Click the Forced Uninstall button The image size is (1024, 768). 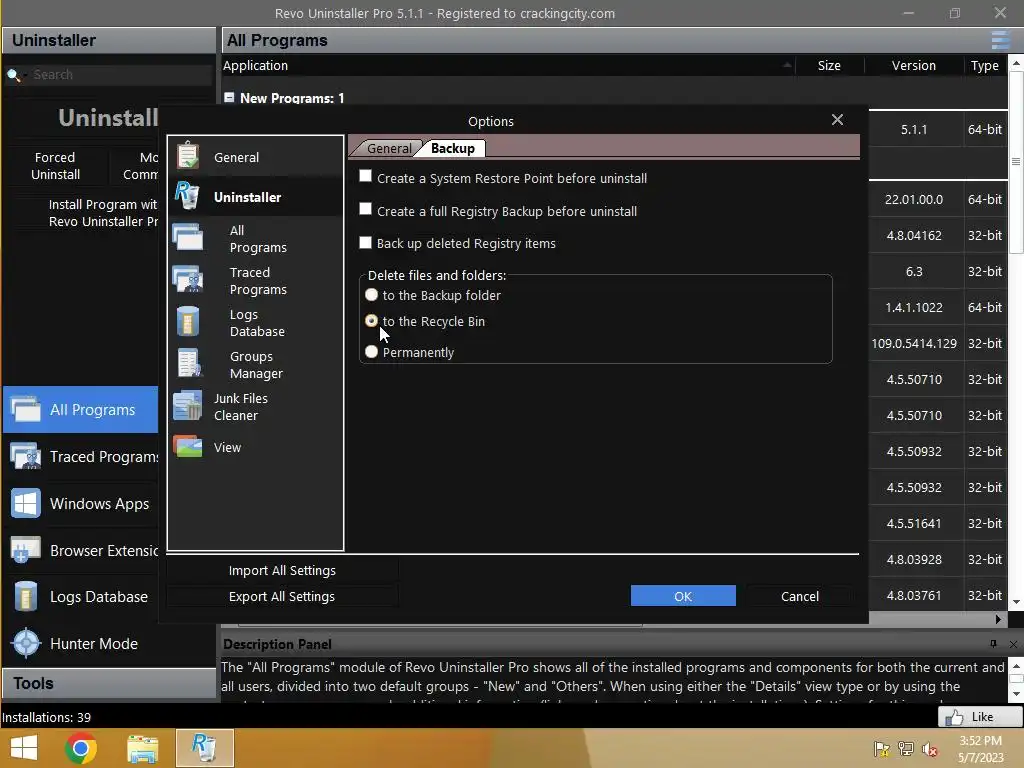point(55,166)
